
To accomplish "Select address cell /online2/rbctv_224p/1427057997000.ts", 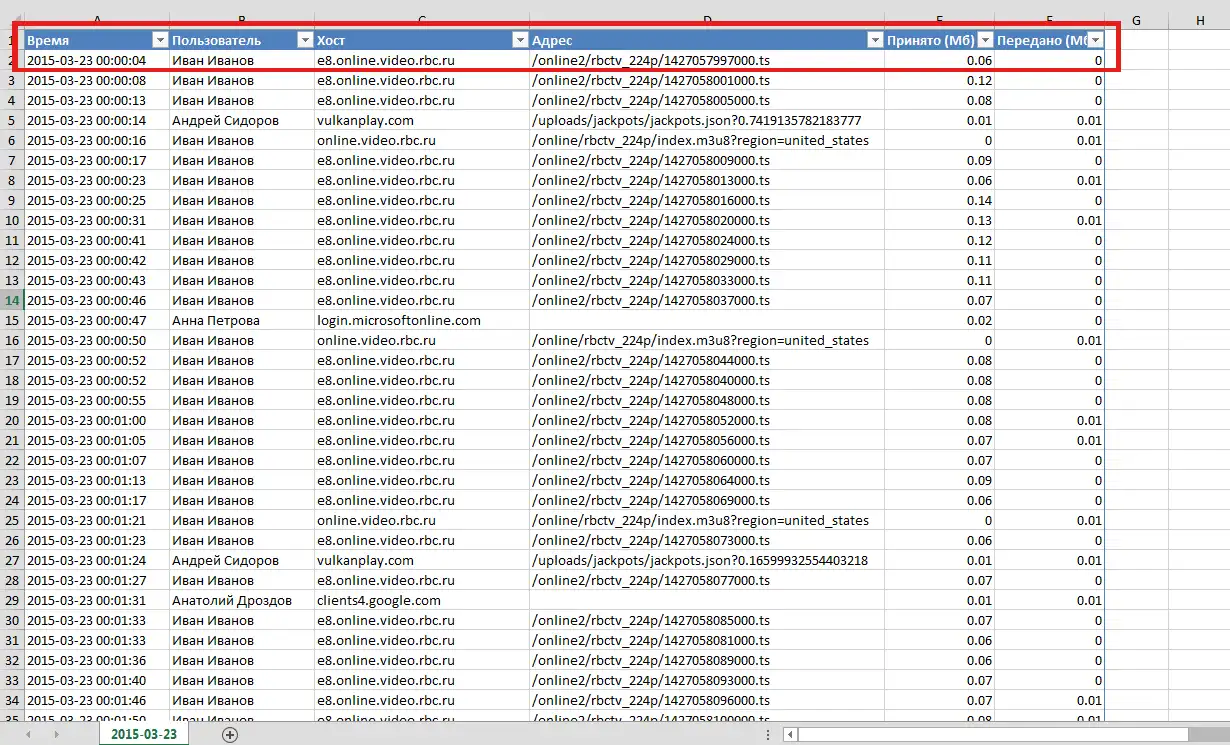I will (706, 60).
